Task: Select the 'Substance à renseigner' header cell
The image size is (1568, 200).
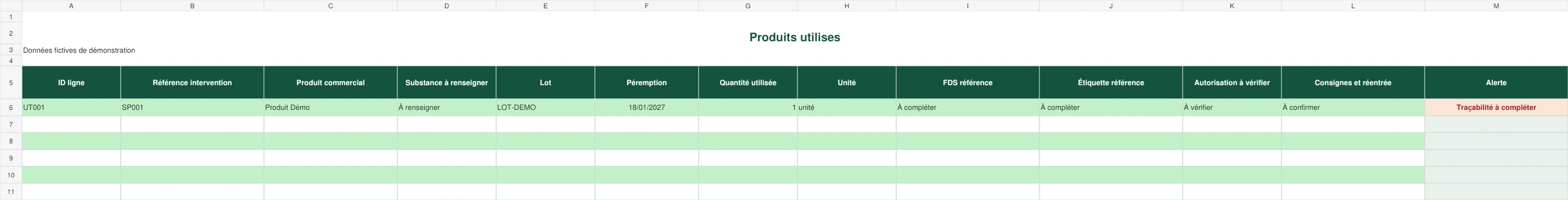Action: pos(447,82)
